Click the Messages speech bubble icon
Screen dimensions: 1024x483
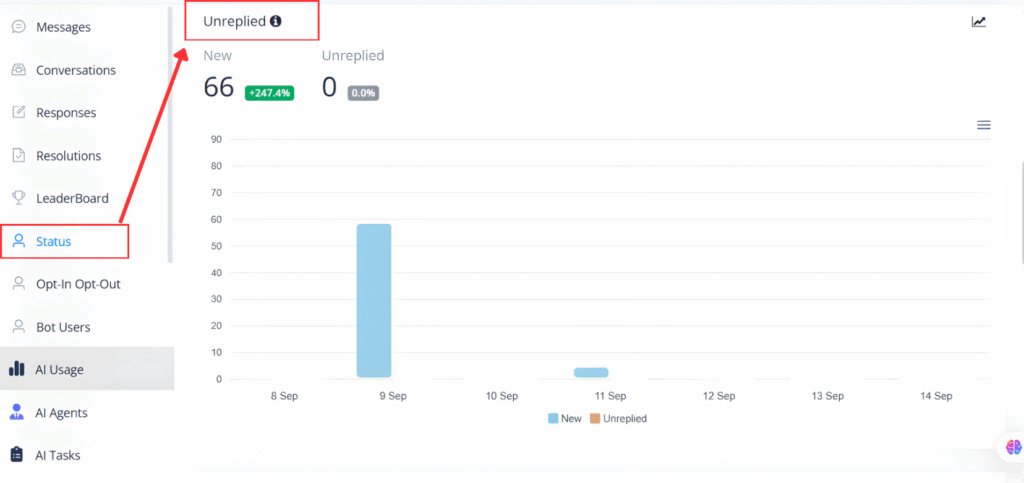[18, 27]
